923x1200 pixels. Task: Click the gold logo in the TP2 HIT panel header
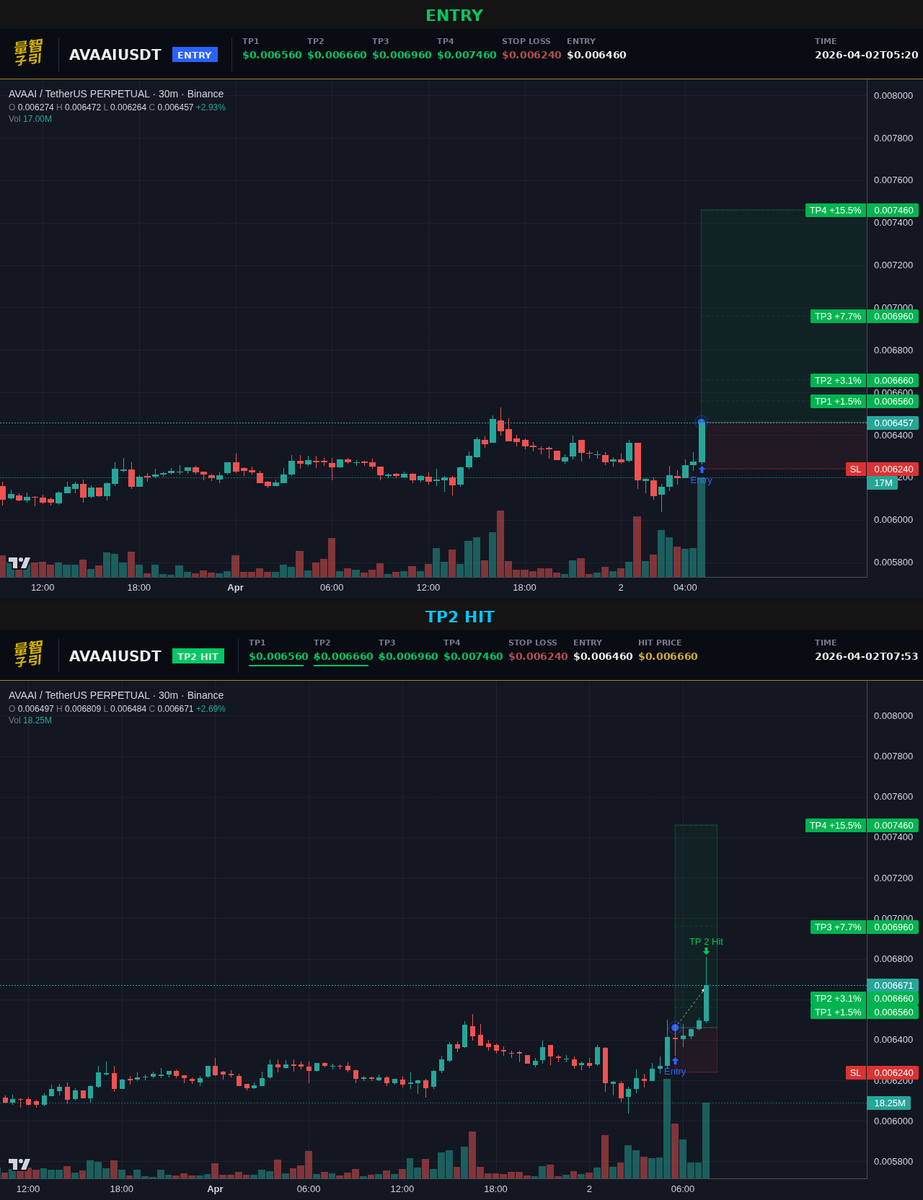point(28,654)
